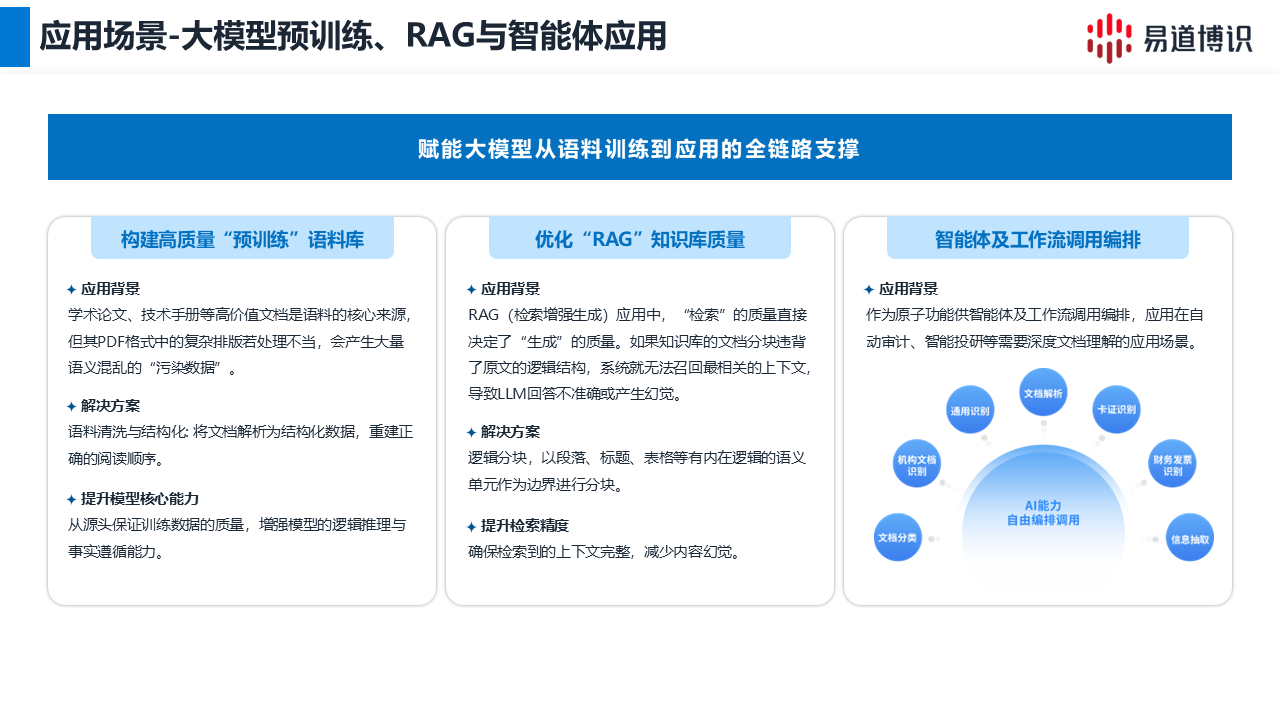Click the 易道博识 logo

(x=1169, y=38)
